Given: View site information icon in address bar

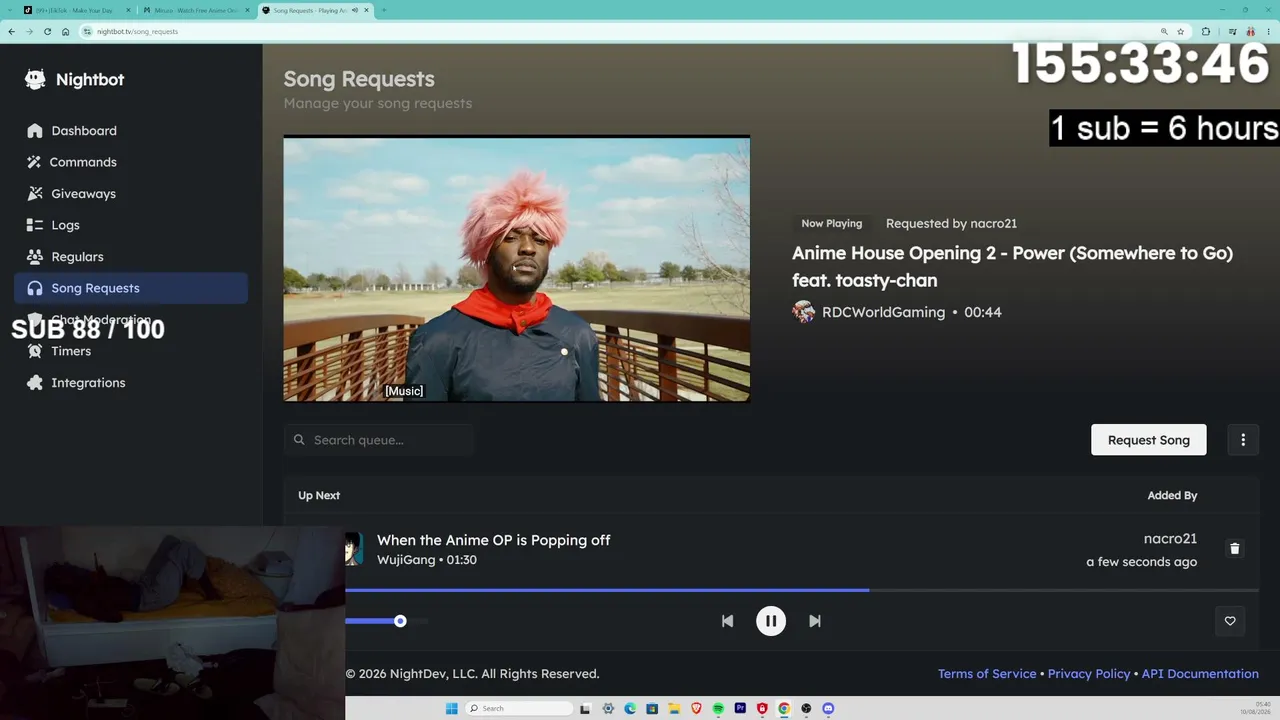Looking at the screenshot, I should (88, 31).
